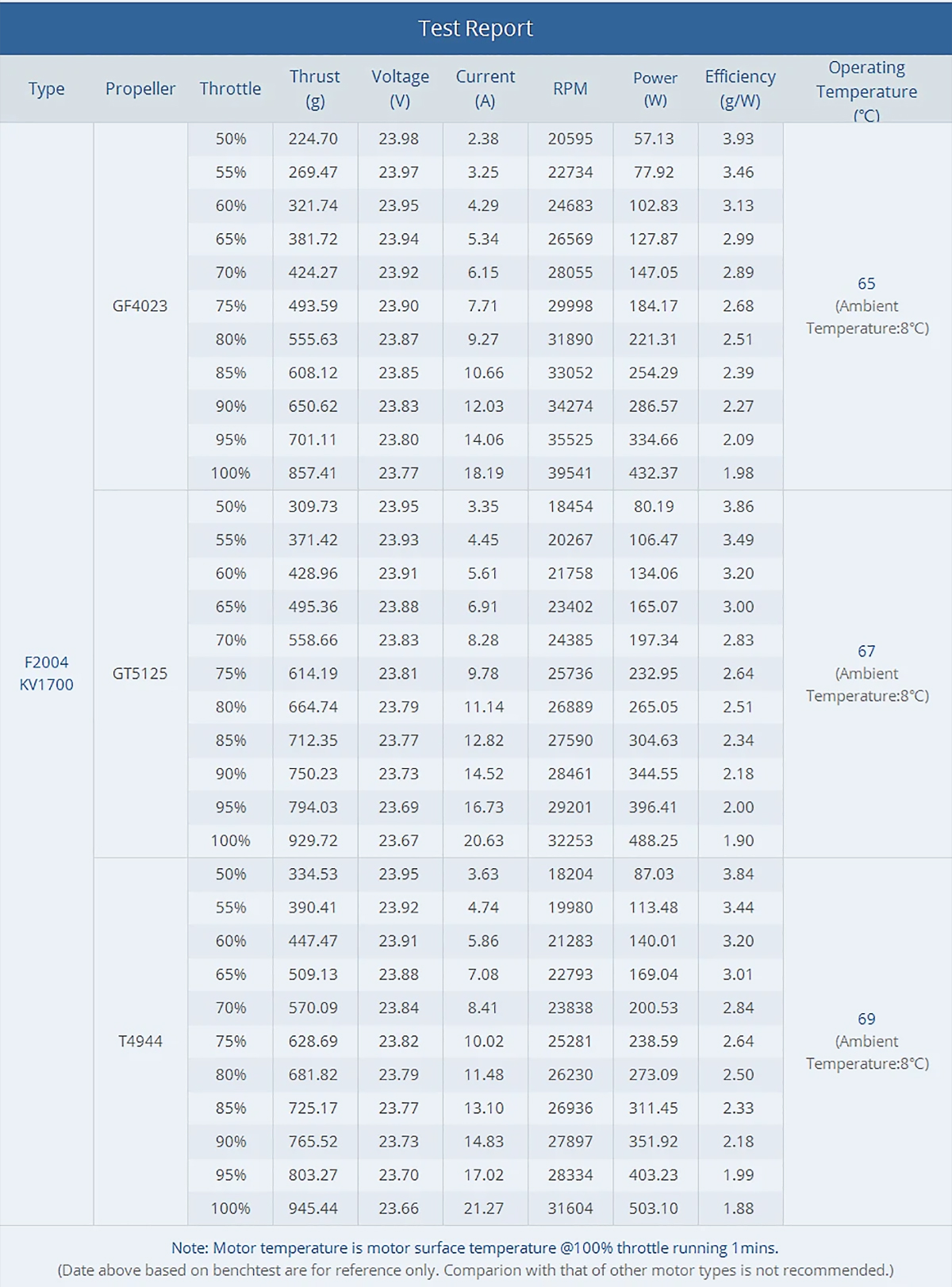The width and height of the screenshot is (952, 1287).
Task: Click the Power (W) column header
Action: [654, 89]
